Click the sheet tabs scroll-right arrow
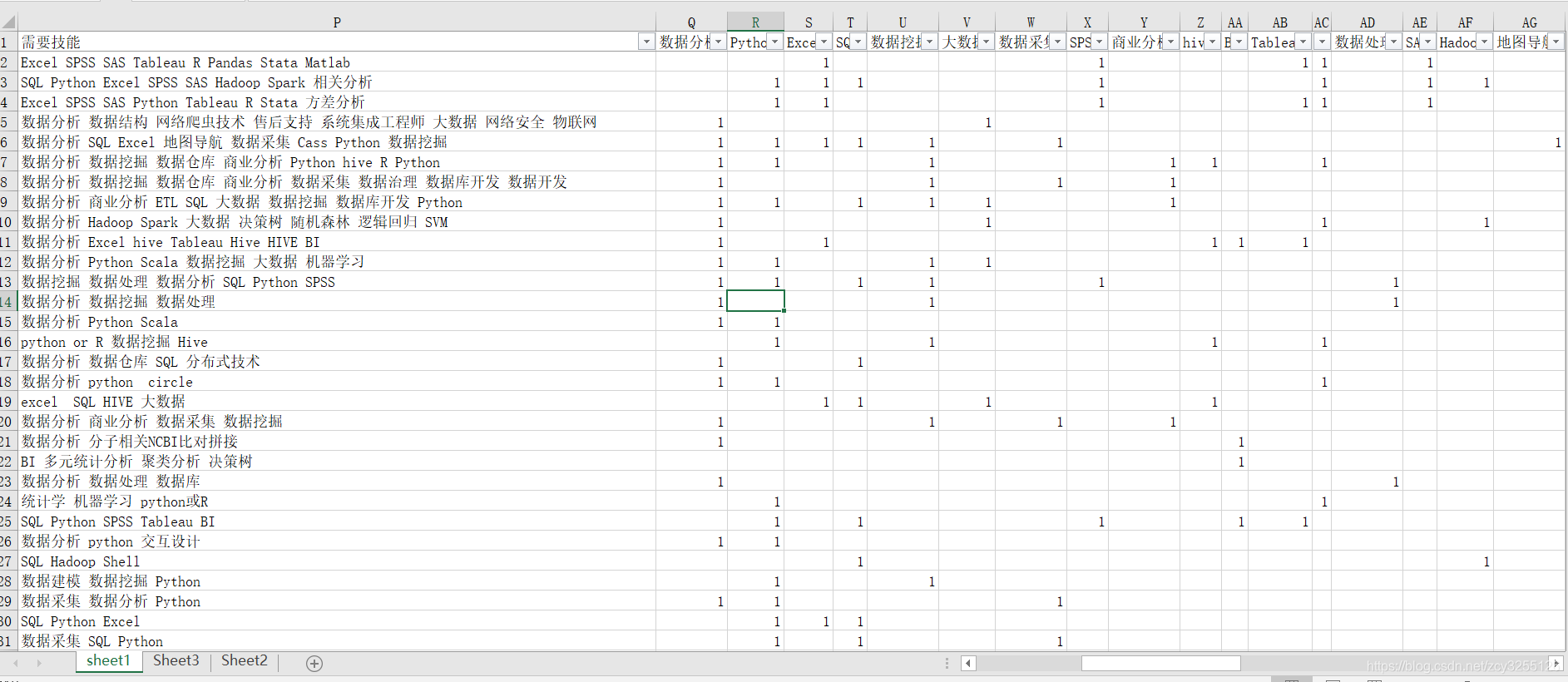The height and width of the screenshot is (682, 1568). 38,663
